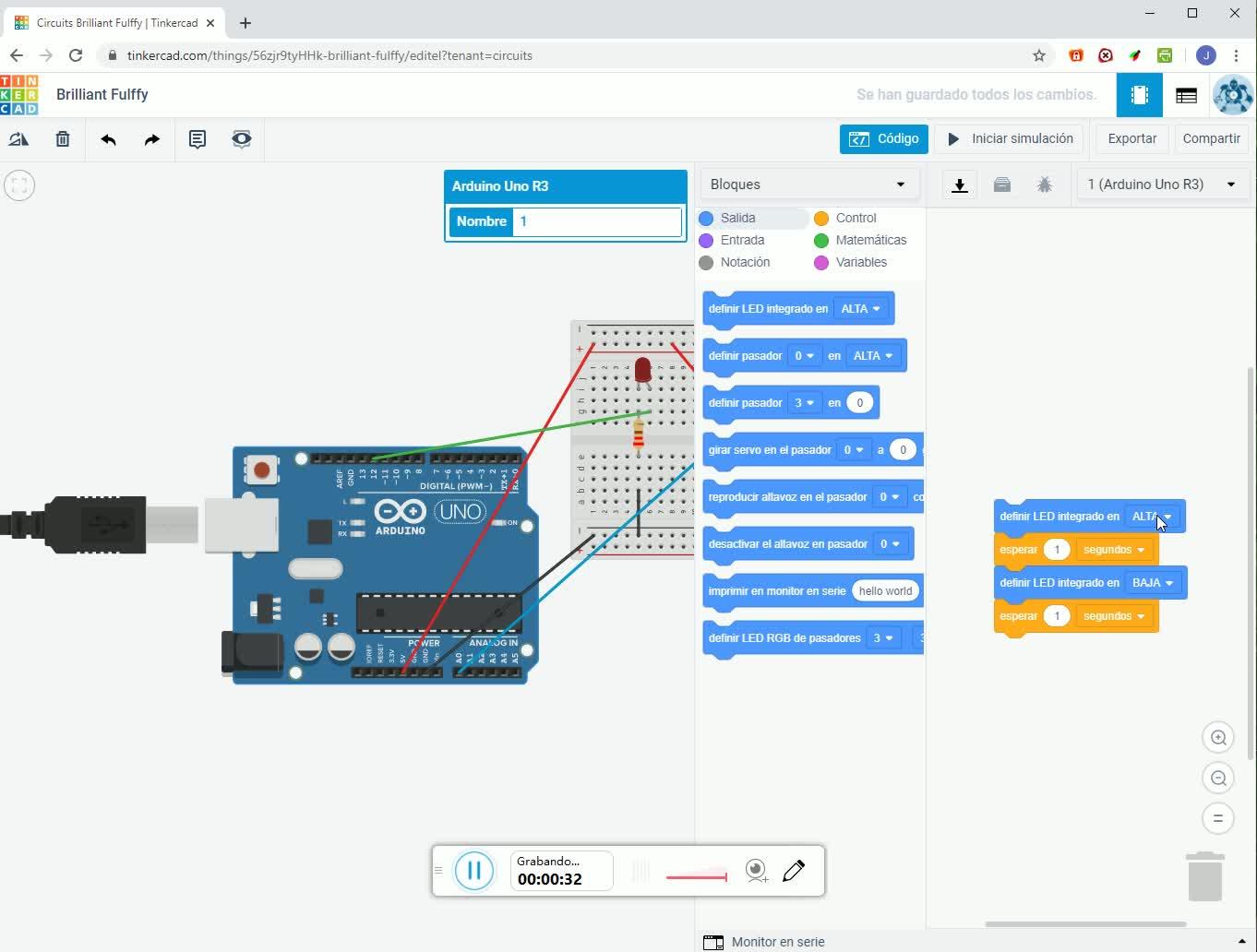Open the BAJA dropdown in LED block

click(1152, 583)
